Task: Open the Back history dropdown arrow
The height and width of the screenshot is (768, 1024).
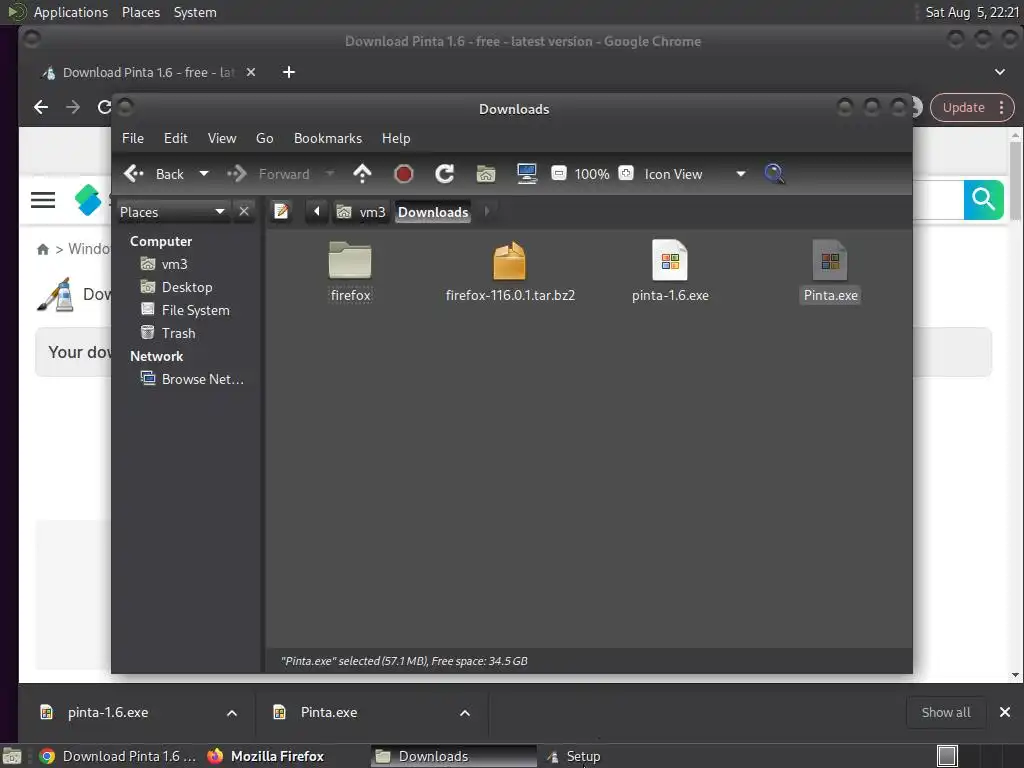Action: tap(204, 174)
